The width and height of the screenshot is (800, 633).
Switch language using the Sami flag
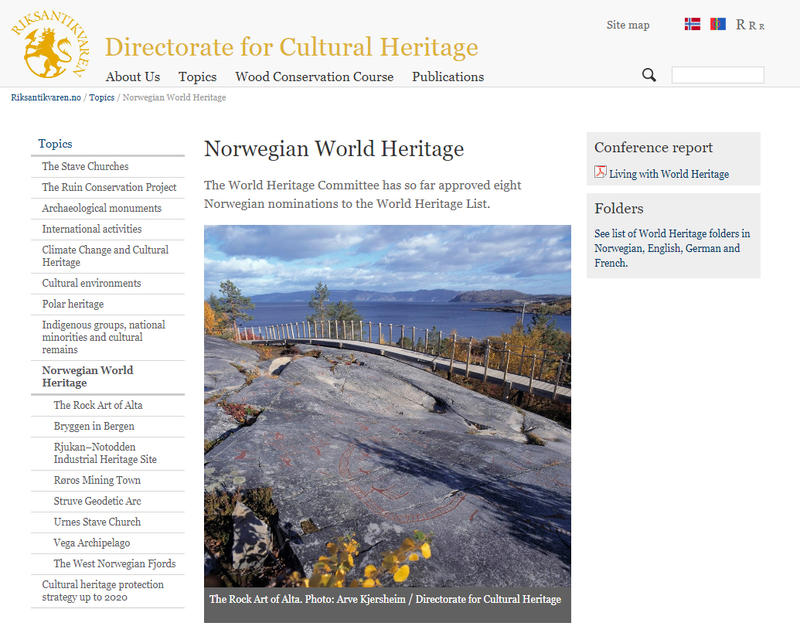click(x=718, y=24)
